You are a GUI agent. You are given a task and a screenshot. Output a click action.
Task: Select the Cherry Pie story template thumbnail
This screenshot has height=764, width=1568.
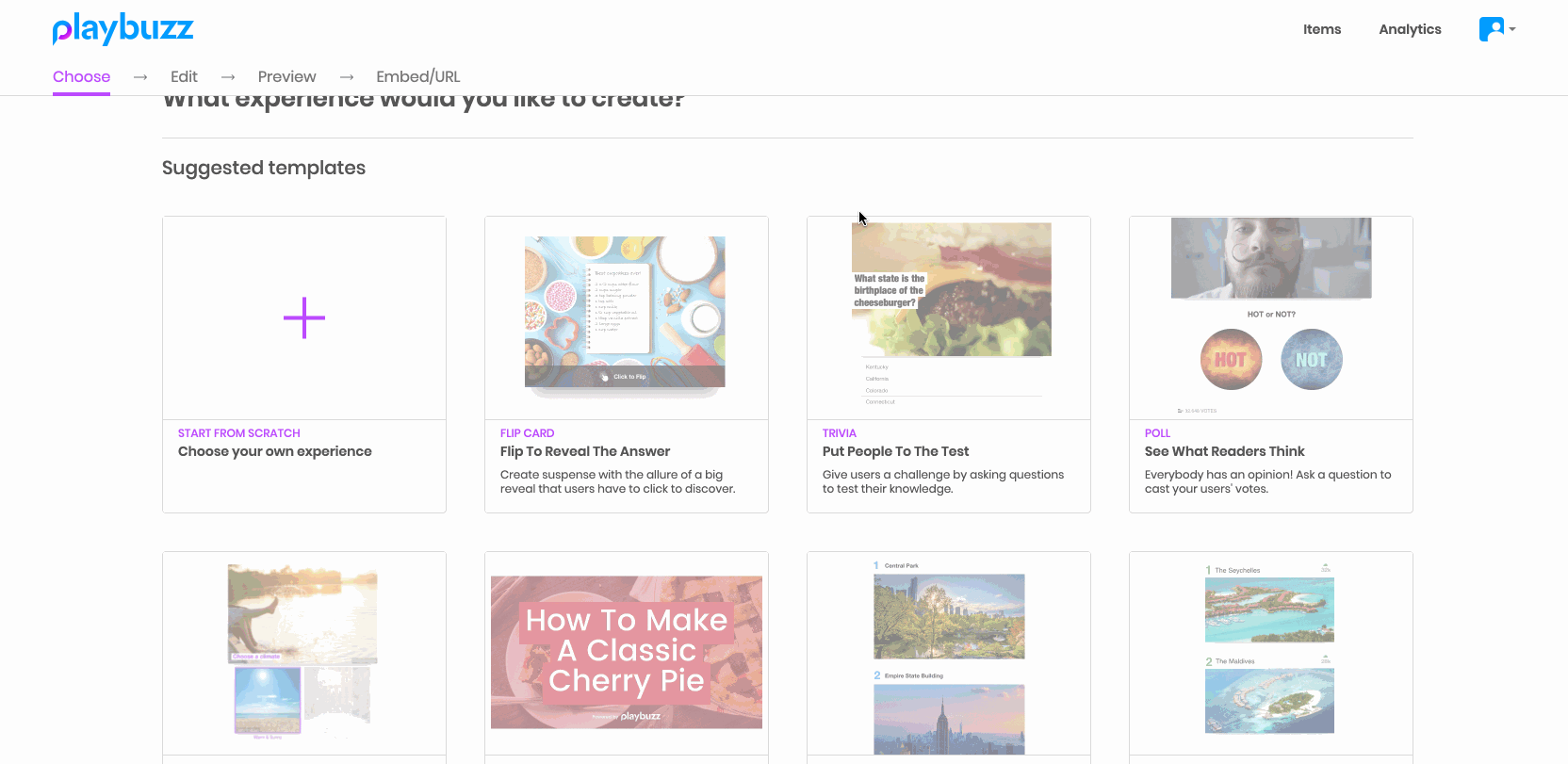[x=627, y=652]
